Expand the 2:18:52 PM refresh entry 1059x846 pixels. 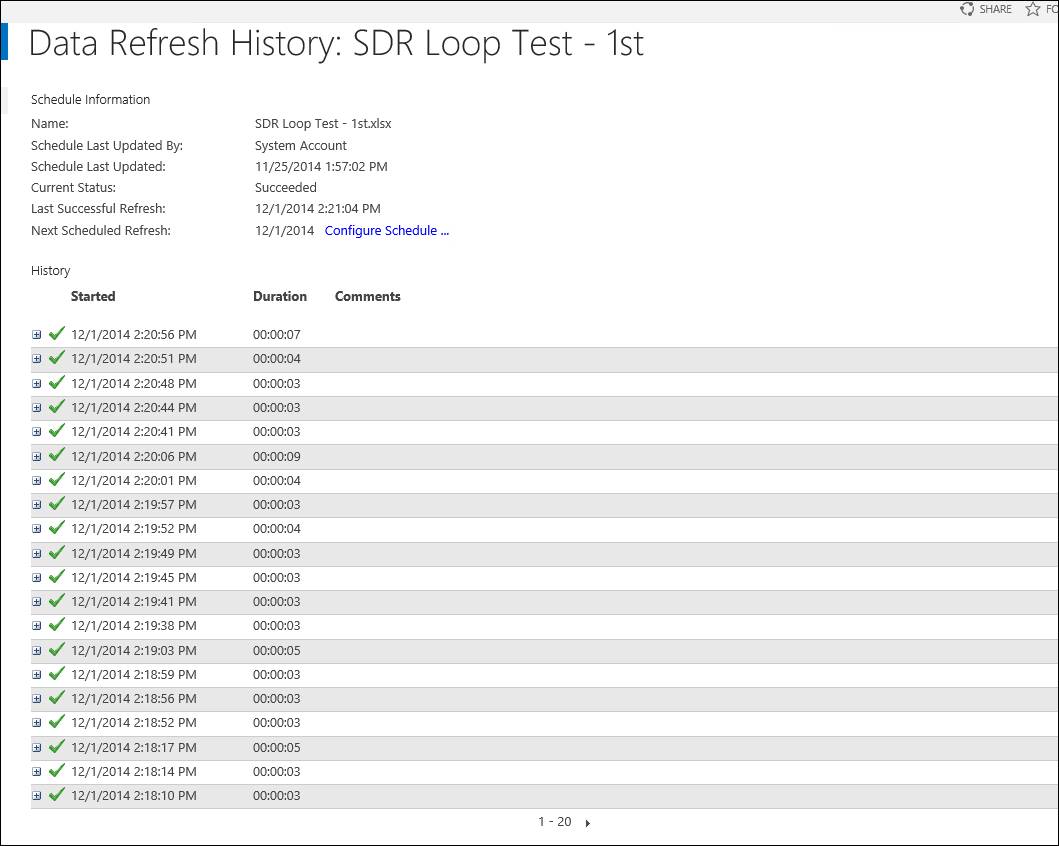click(x=36, y=723)
